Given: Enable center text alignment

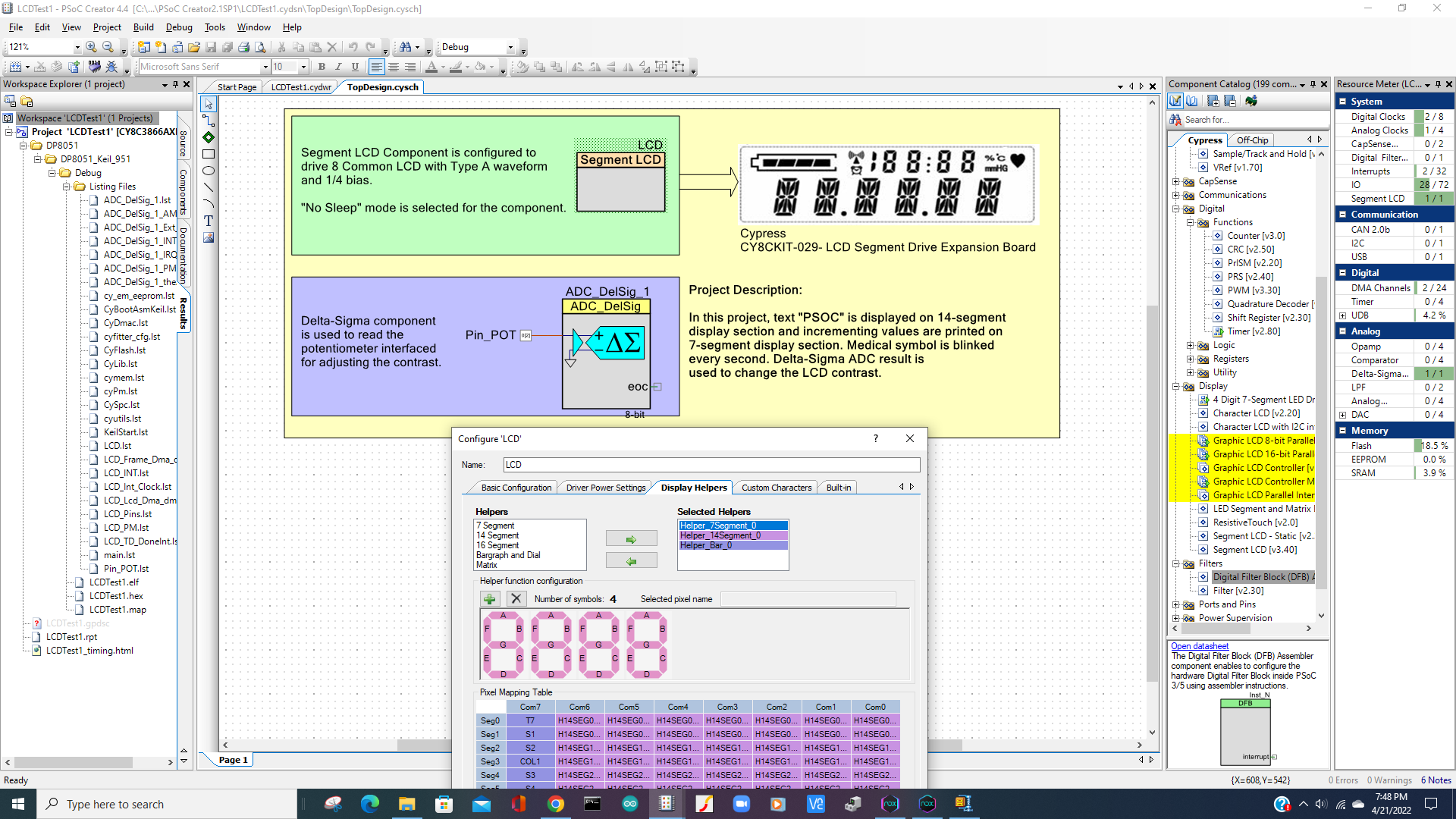Looking at the screenshot, I should (x=393, y=67).
